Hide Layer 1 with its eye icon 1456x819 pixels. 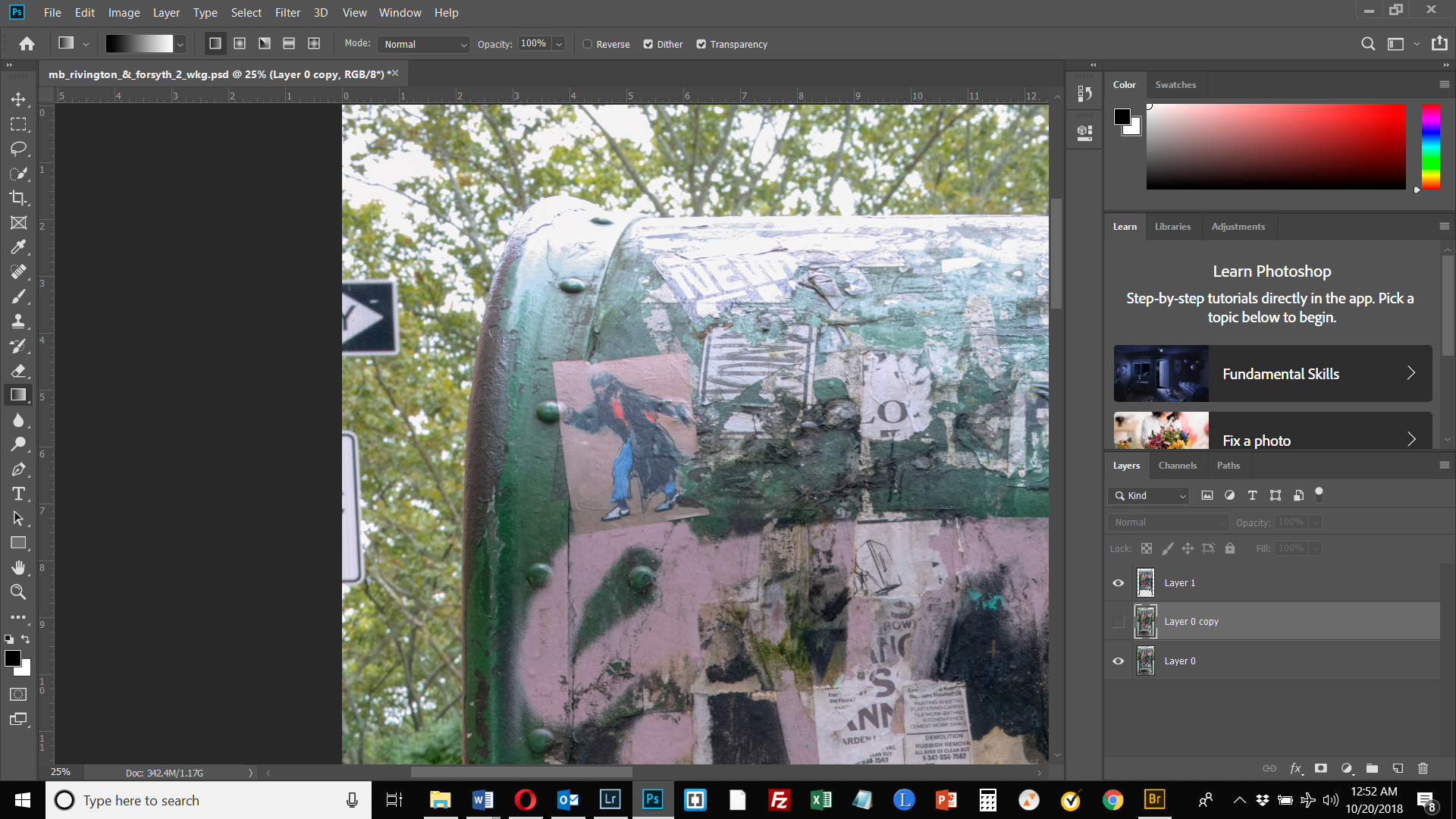1118,583
